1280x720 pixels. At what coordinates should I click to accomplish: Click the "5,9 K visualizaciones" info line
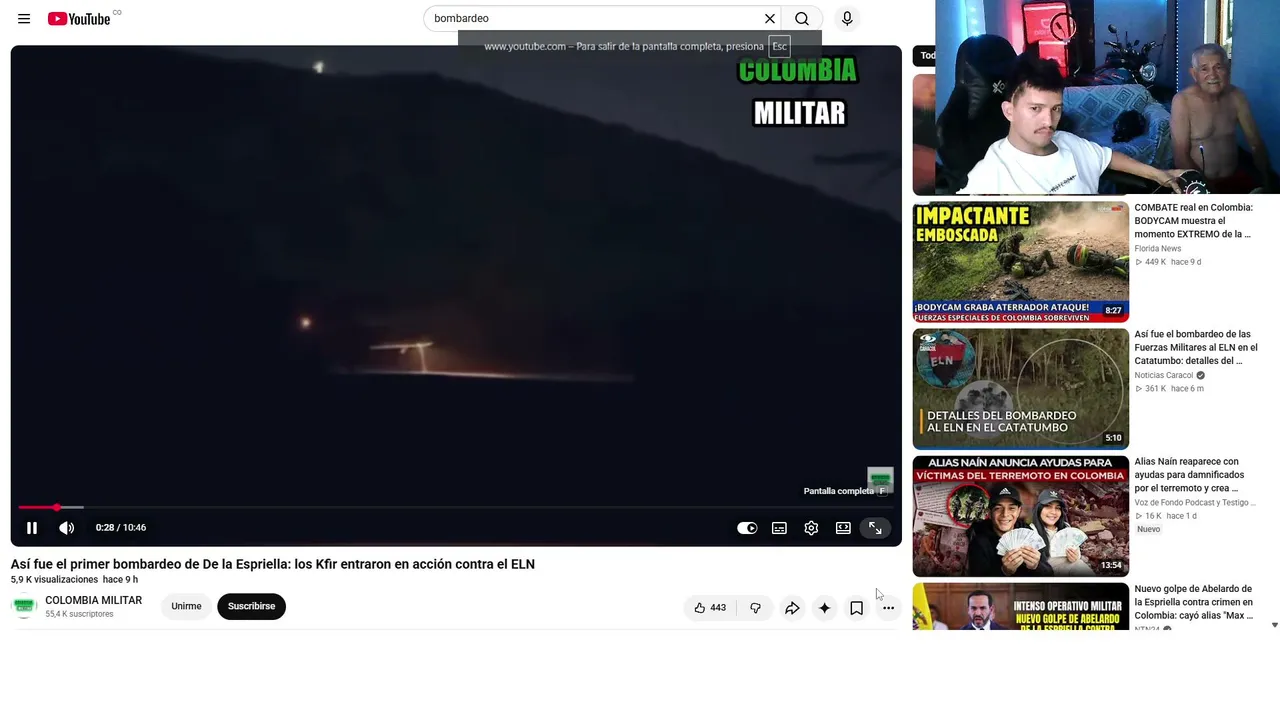[75, 580]
